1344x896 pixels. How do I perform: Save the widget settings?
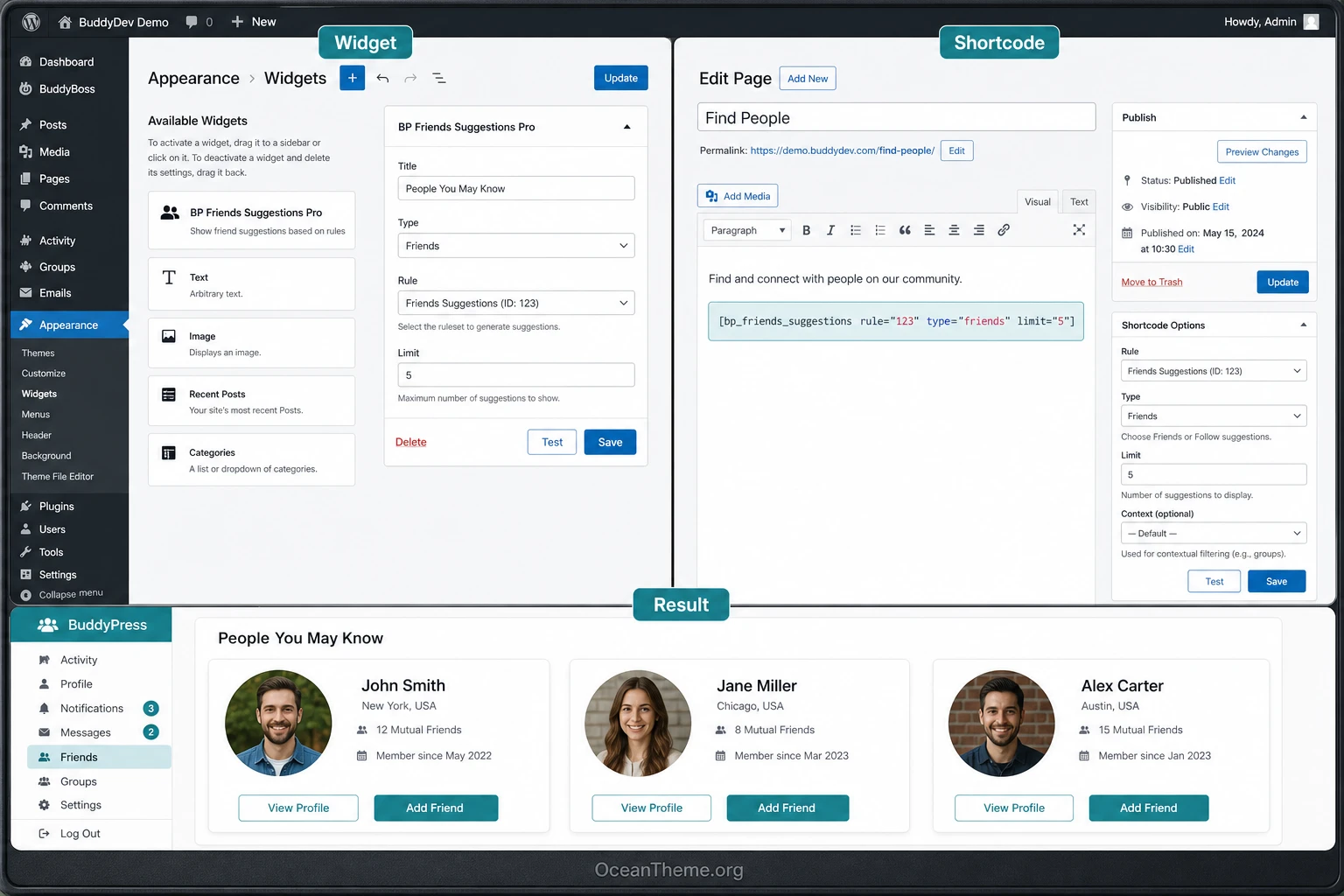click(x=610, y=442)
